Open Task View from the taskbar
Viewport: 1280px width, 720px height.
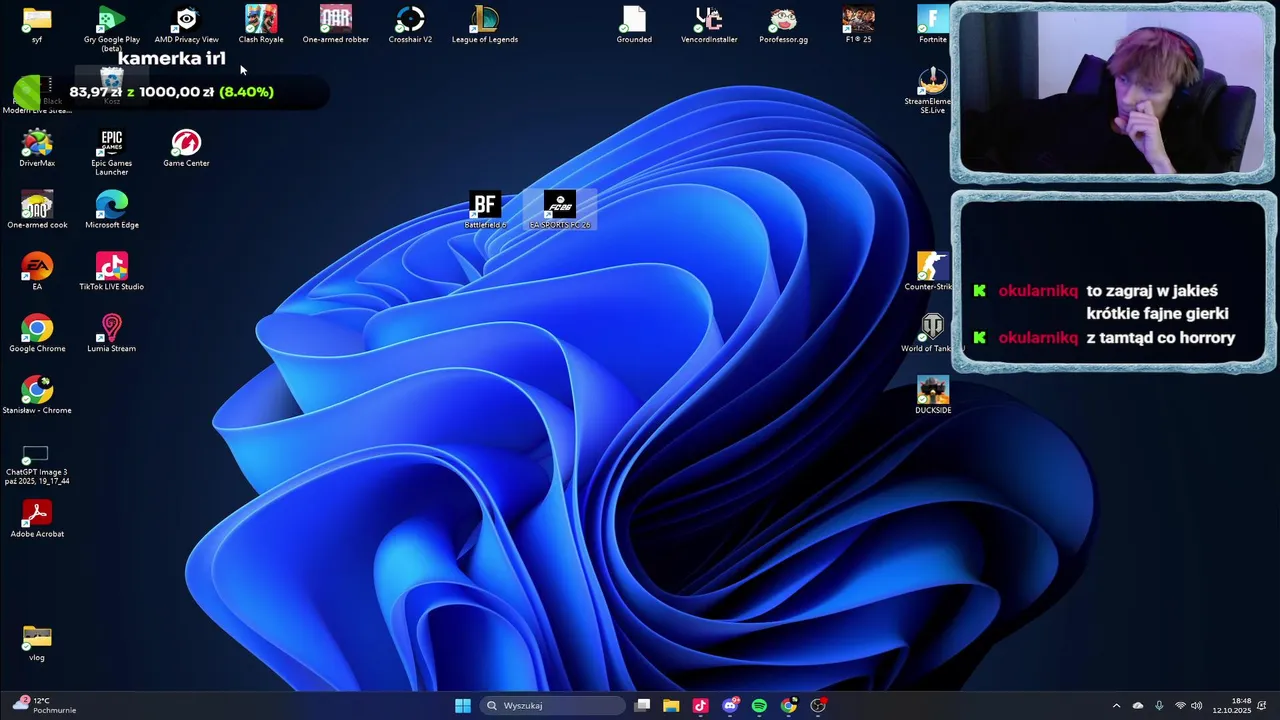point(642,706)
